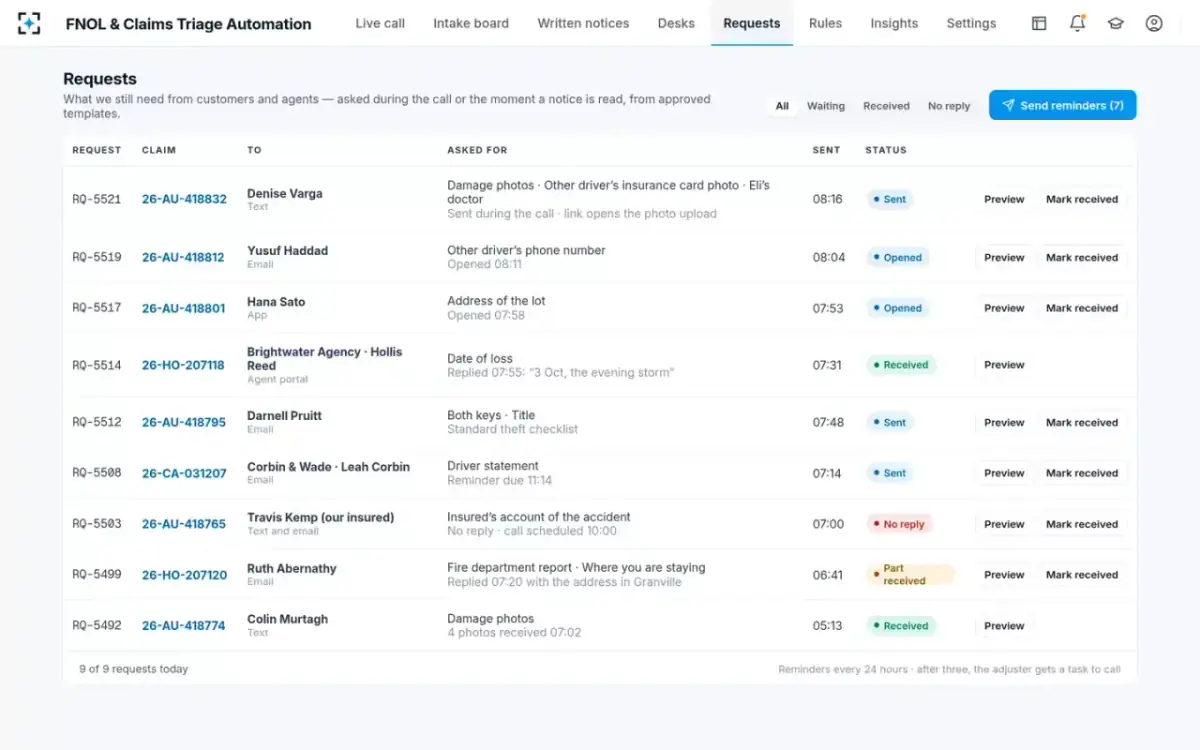Open the Rules tab
The height and width of the screenshot is (750, 1200).
[825, 23]
